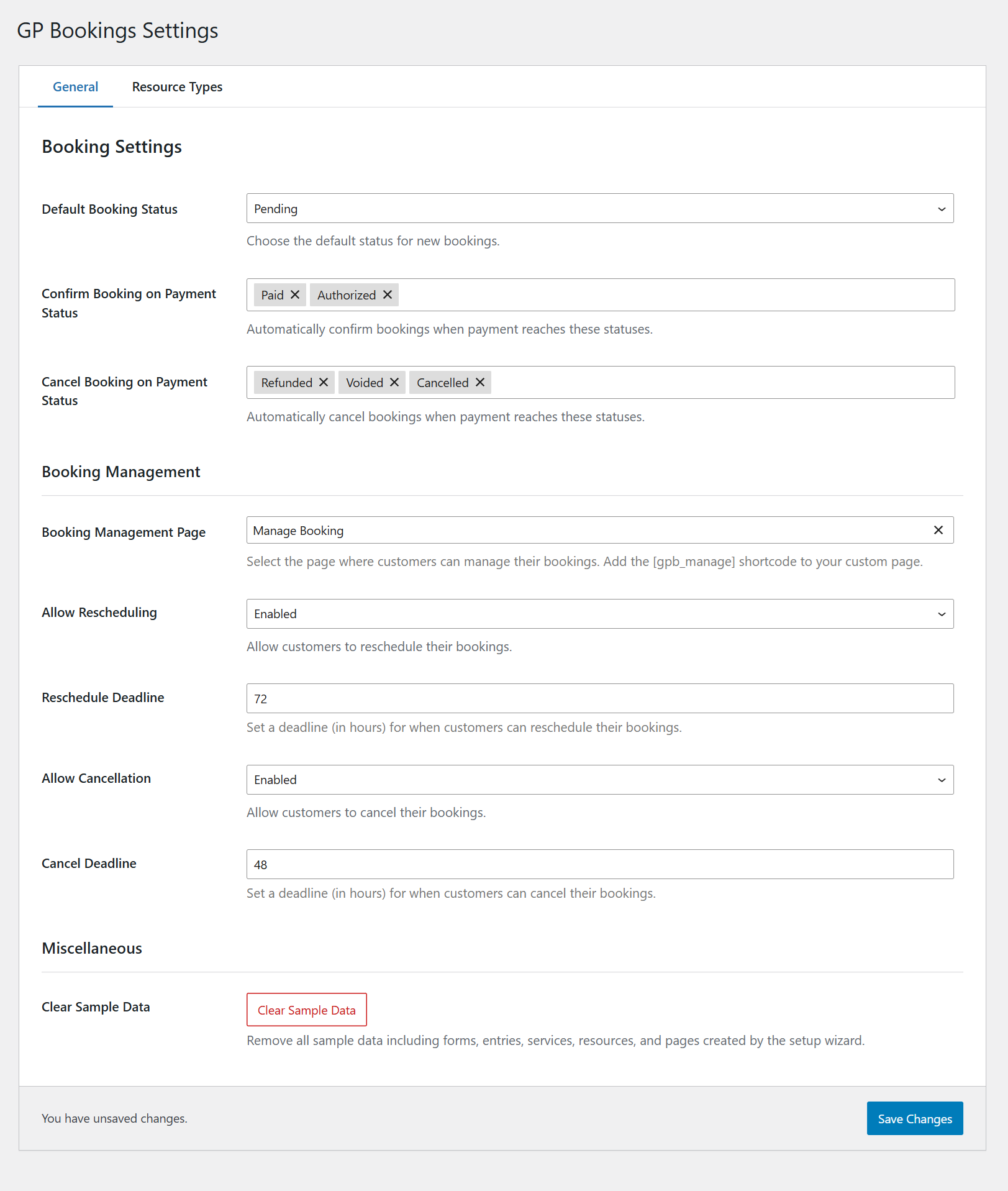Expand the Allow Cancellation dropdown

tap(600, 780)
